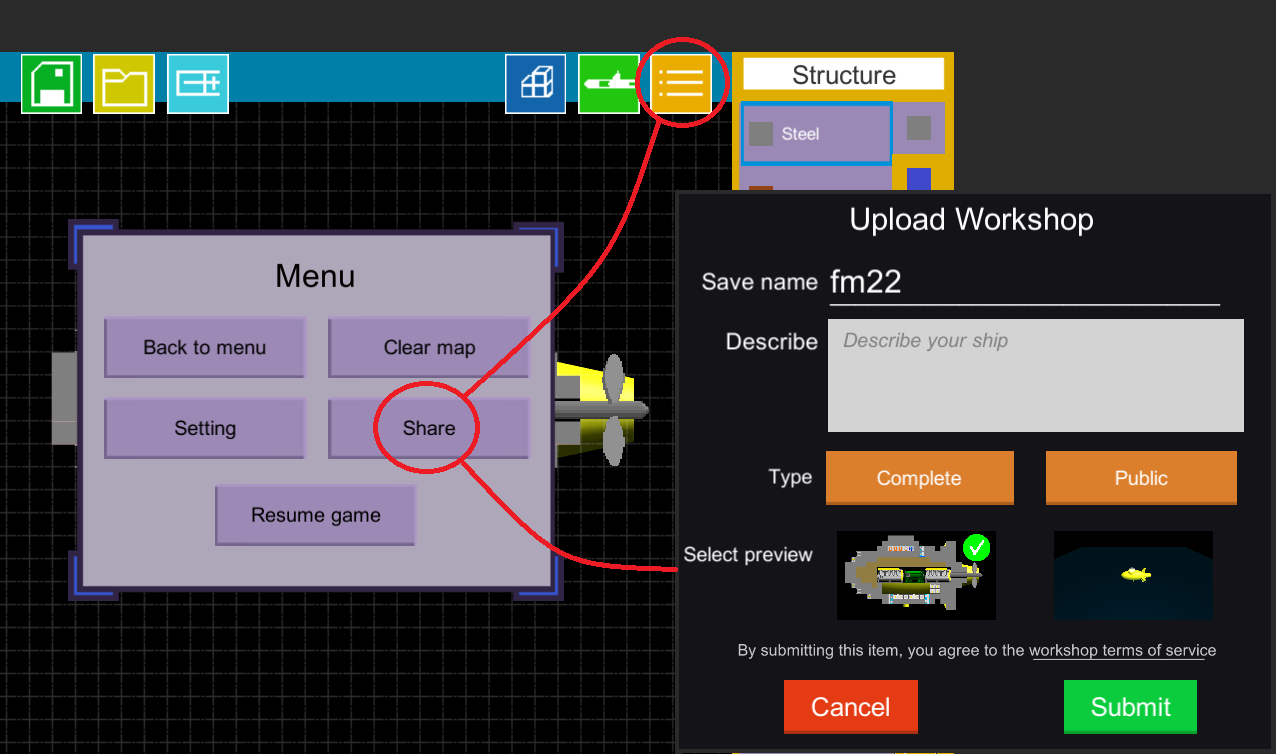Open the workshop terms of service link
The image size is (1276, 754).
[1123, 650]
